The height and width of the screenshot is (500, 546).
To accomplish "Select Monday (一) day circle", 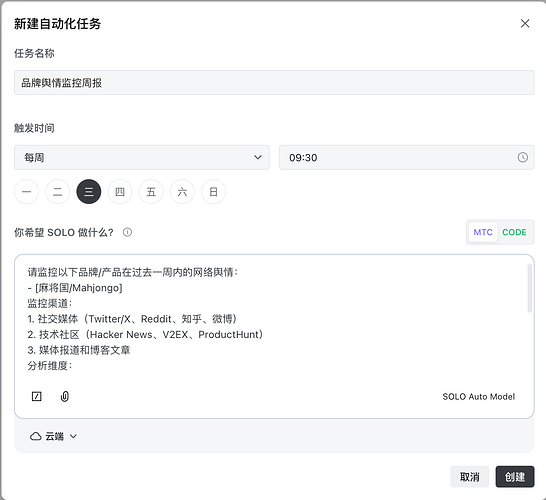I will 26,192.
